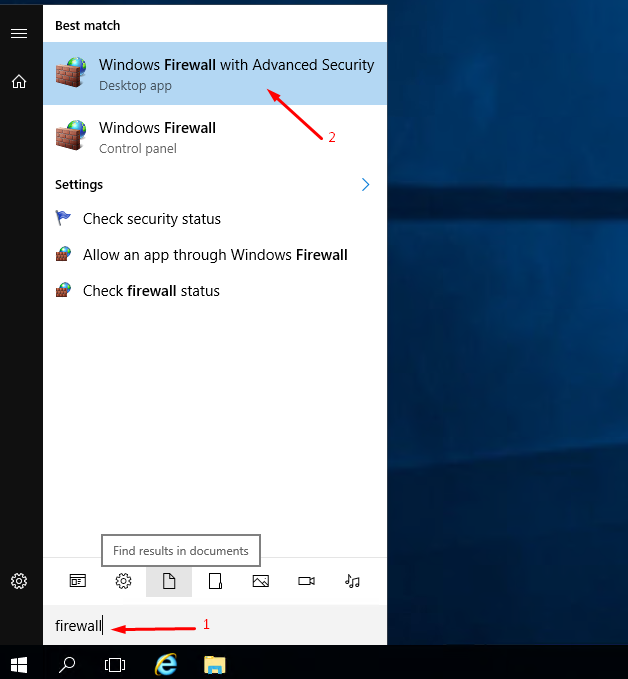Filter results by settings gear icon
Viewport: 628px width, 679px height.
coord(123,581)
